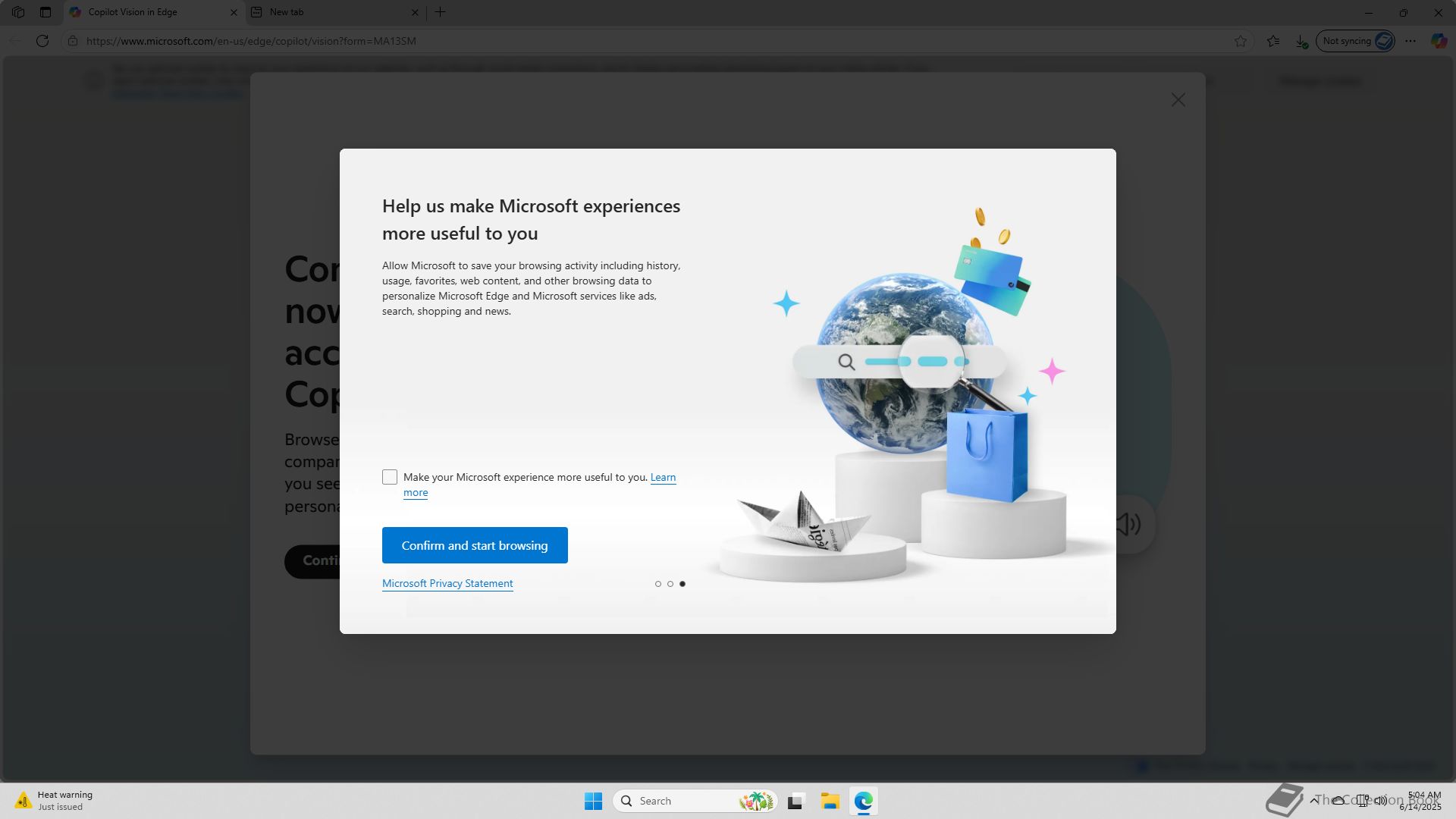This screenshot has width=1456, height=819.
Task: Click the Workspaces icon in title bar
Action: tap(18, 12)
